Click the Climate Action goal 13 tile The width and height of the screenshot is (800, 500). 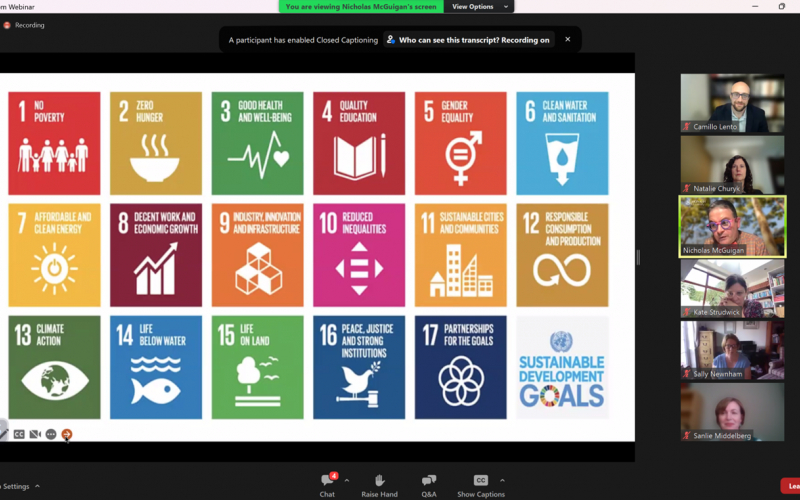(54, 367)
